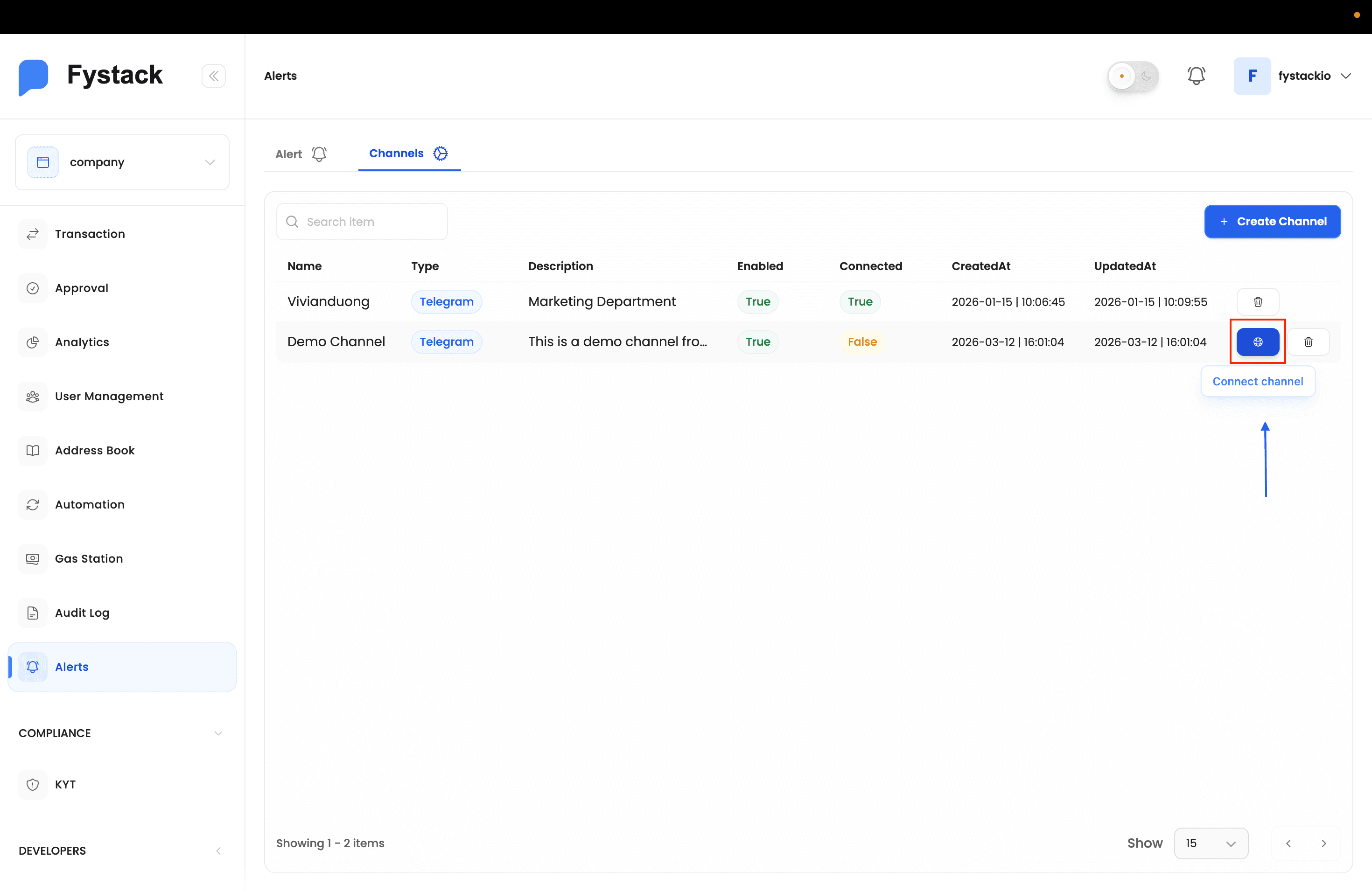Collapse the sidebar with double-chevron icon

[x=213, y=76]
